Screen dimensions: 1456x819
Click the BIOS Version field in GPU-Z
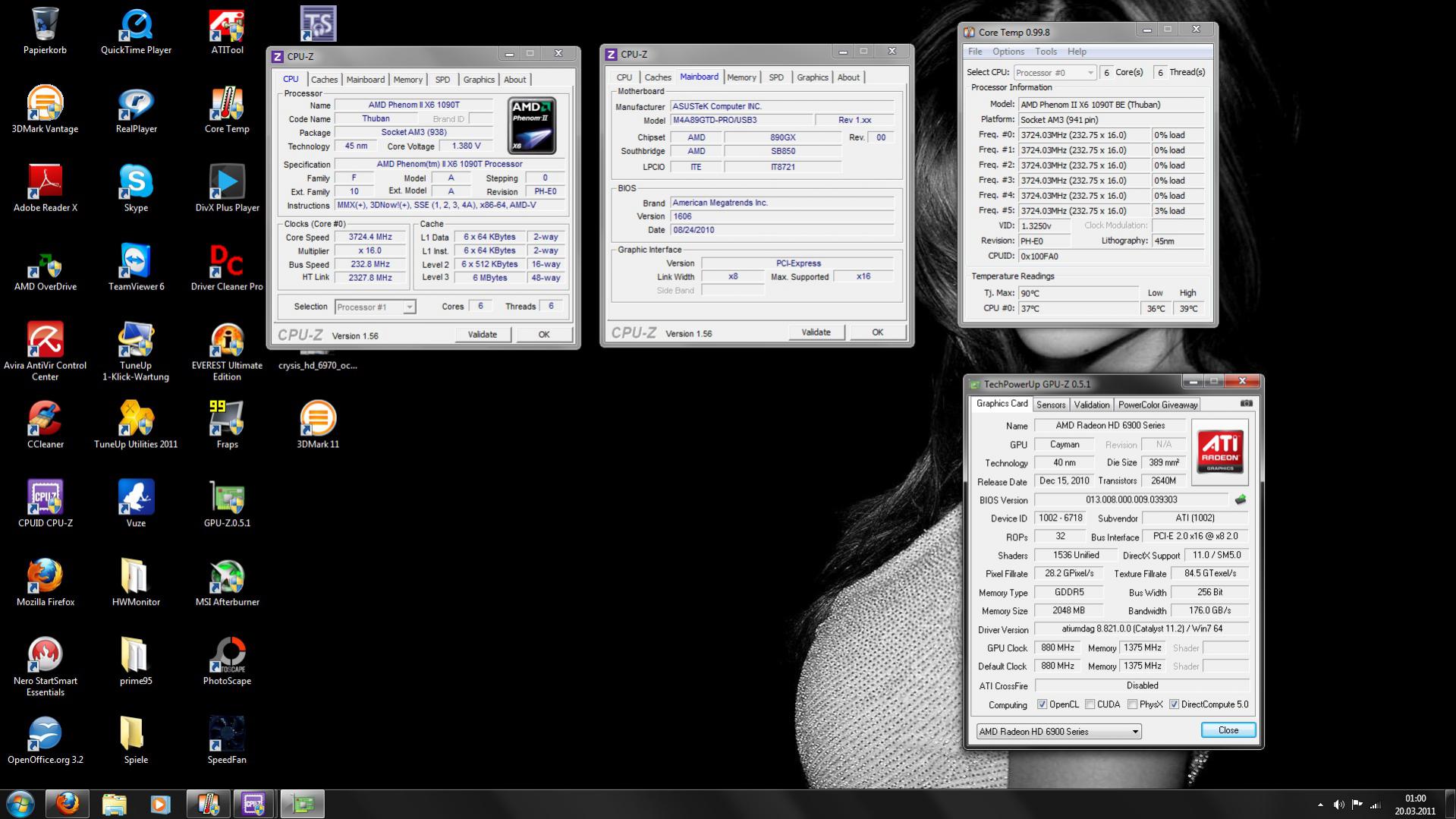coord(1131,500)
